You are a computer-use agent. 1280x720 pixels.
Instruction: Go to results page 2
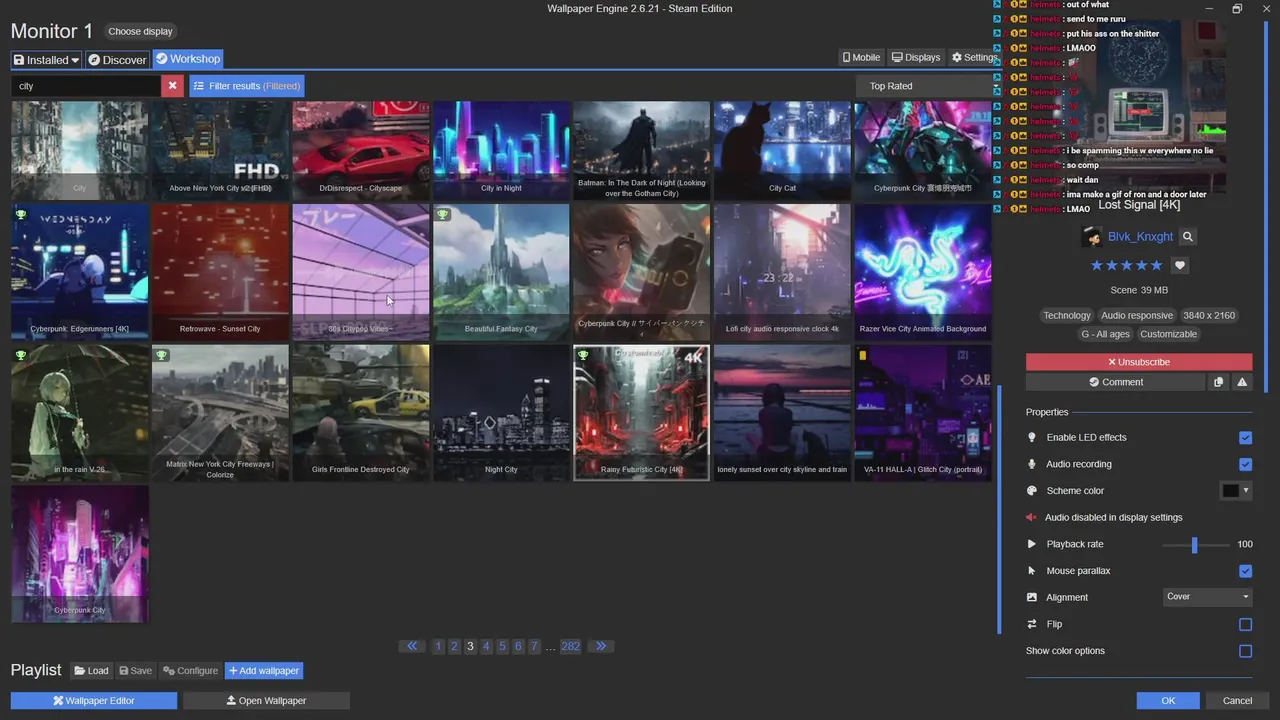click(x=454, y=646)
